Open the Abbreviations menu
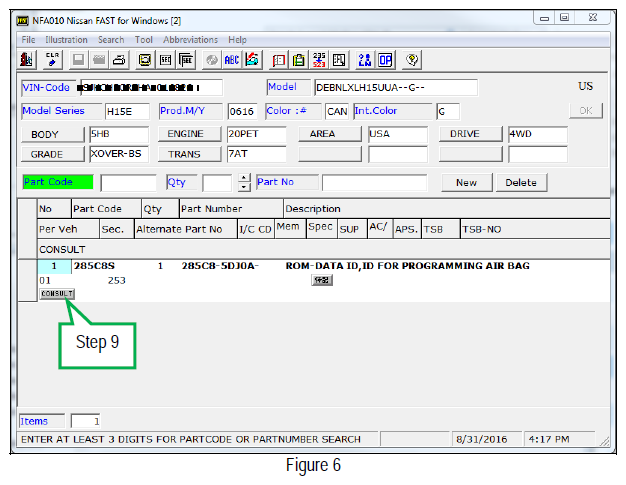This screenshot has height=485, width=626. 190,40
